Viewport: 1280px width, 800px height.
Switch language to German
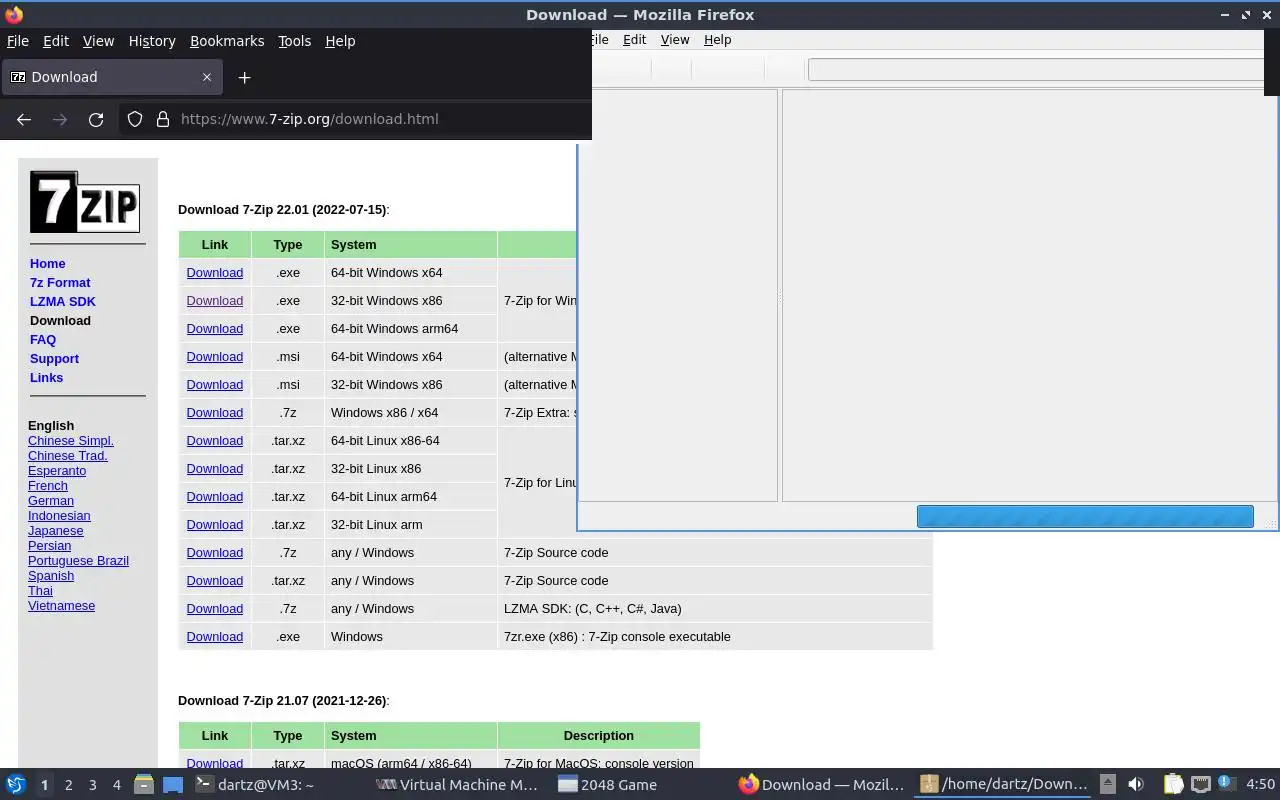coord(51,500)
